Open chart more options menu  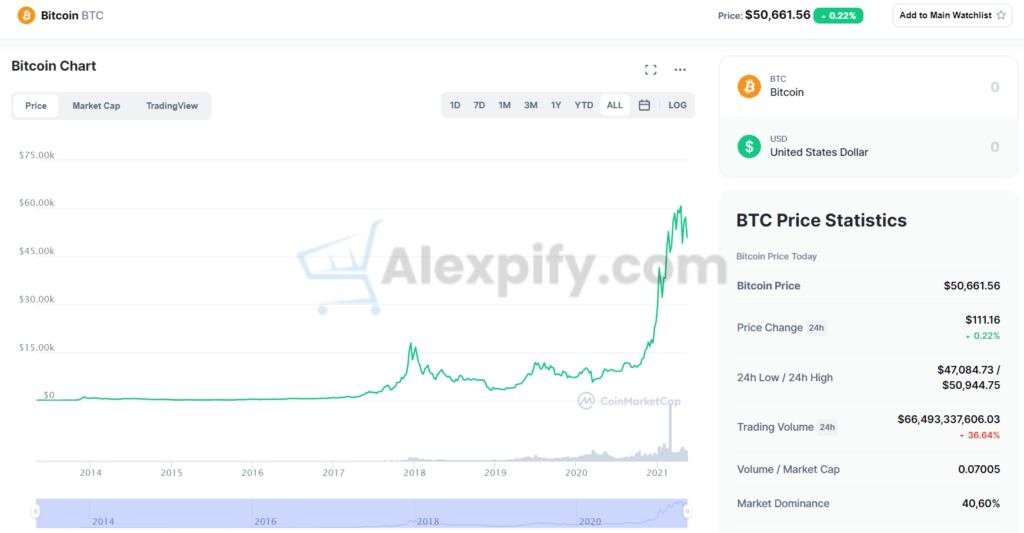tap(680, 70)
